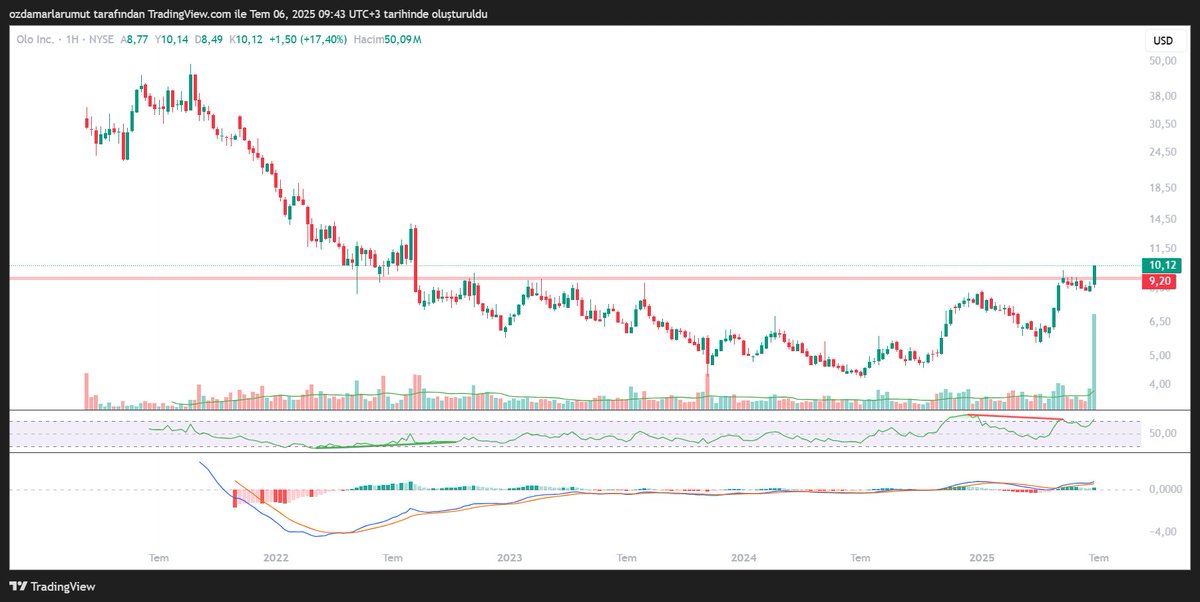Click the 2023 time axis label
The width and height of the screenshot is (1200, 602).
[509, 556]
